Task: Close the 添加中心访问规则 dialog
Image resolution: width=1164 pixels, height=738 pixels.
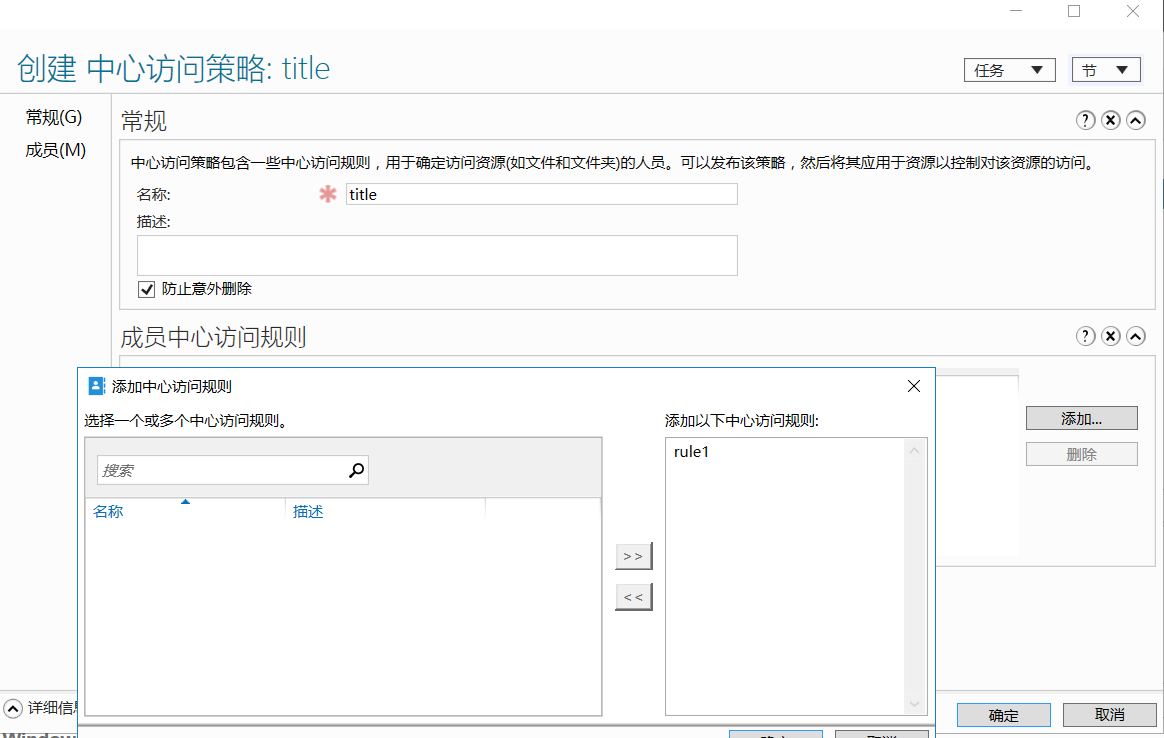Action: tap(913, 386)
